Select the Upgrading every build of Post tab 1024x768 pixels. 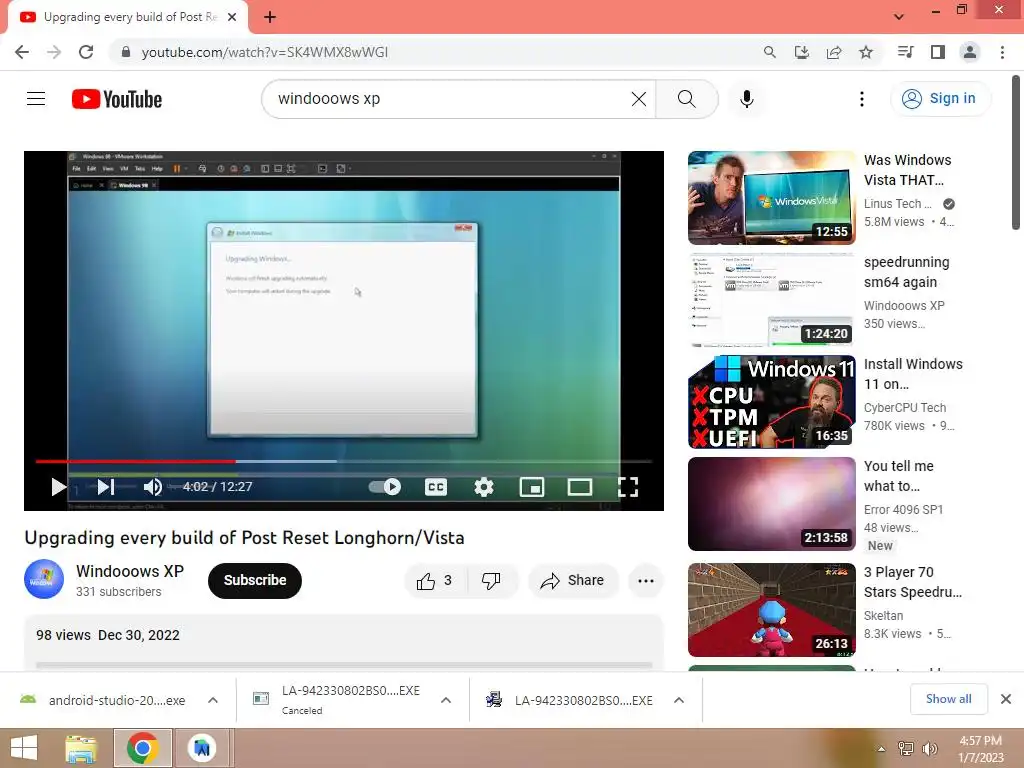click(128, 17)
